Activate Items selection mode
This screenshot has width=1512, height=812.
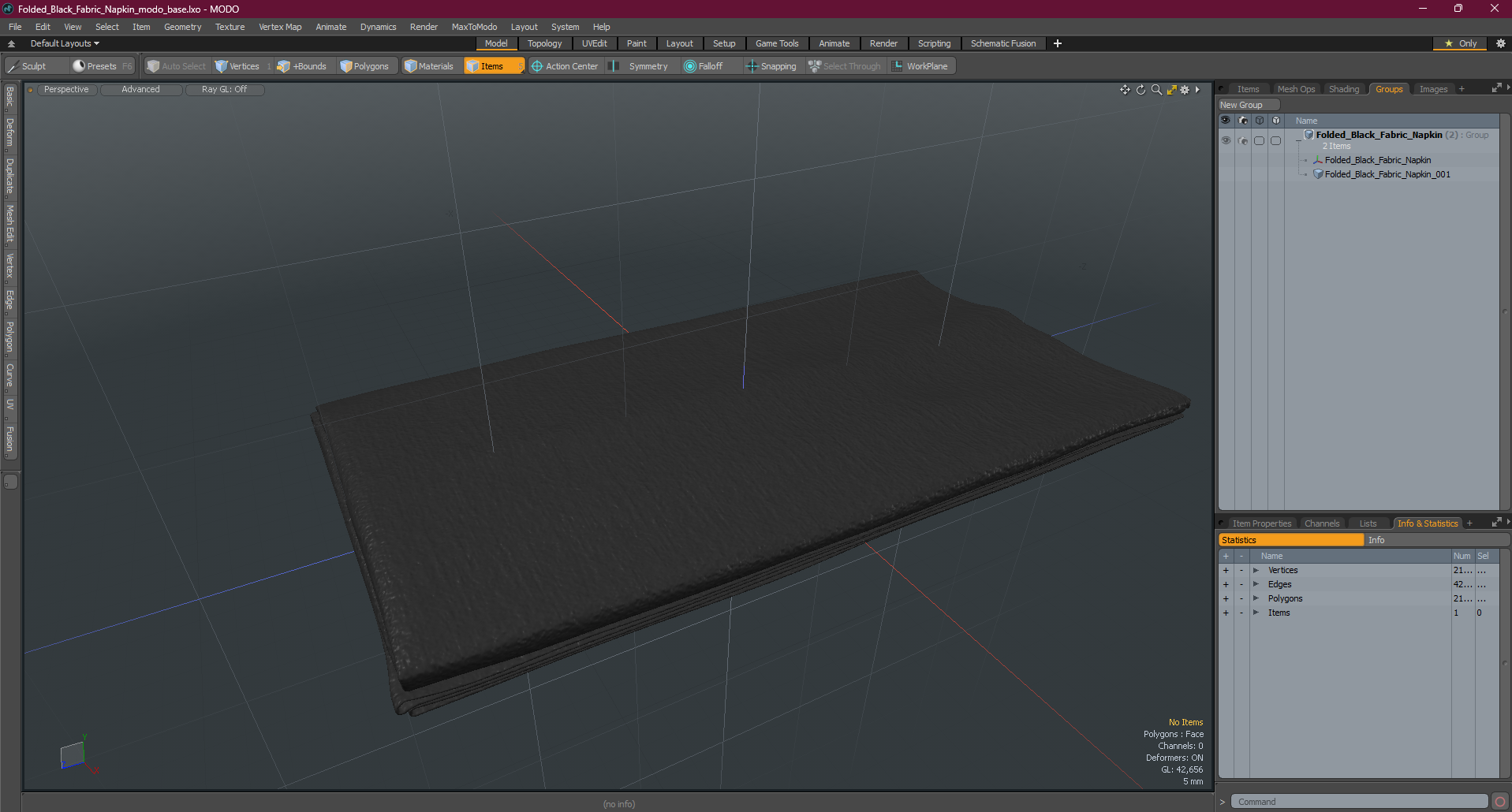click(x=493, y=66)
